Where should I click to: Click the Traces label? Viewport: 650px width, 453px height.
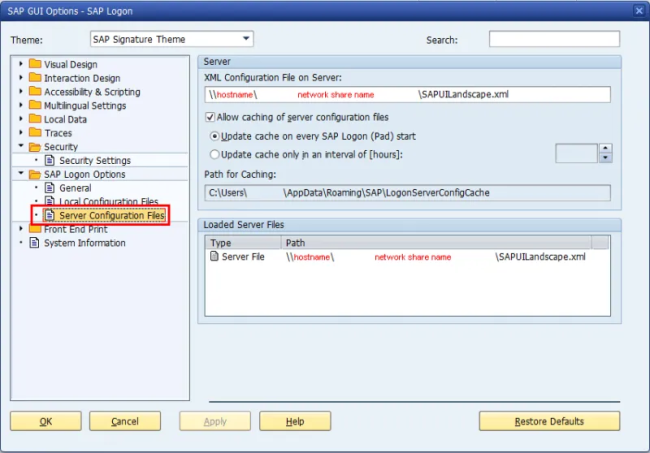click(58, 133)
